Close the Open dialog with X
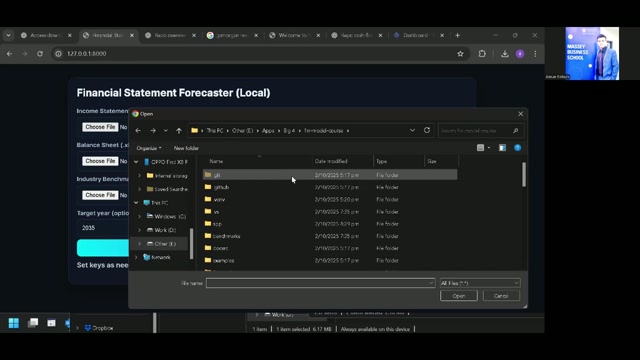640x360 pixels. point(520,114)
